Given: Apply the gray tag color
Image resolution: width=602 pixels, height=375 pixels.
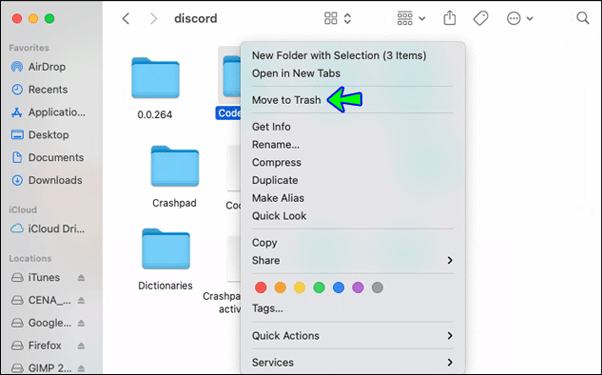Looking at the screenshot, I should [x=377, y=287].
